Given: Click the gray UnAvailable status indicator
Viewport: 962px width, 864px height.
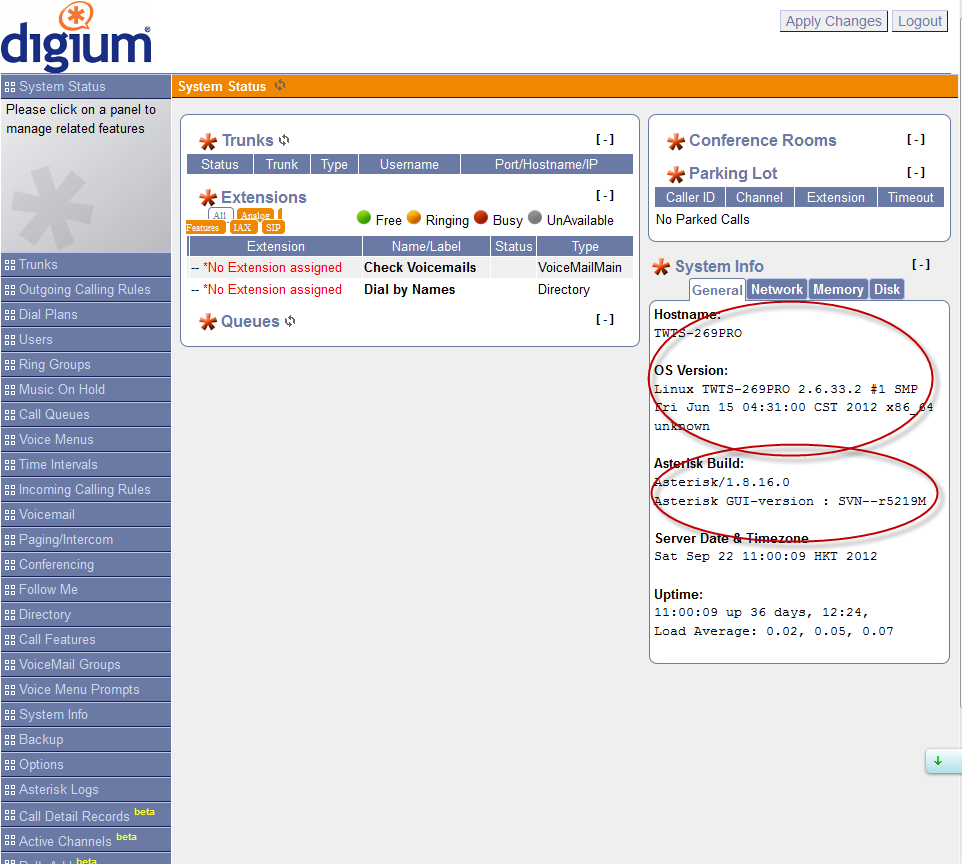Looking at the screenshot, I should pyautogui.click(x=535, y=217).
